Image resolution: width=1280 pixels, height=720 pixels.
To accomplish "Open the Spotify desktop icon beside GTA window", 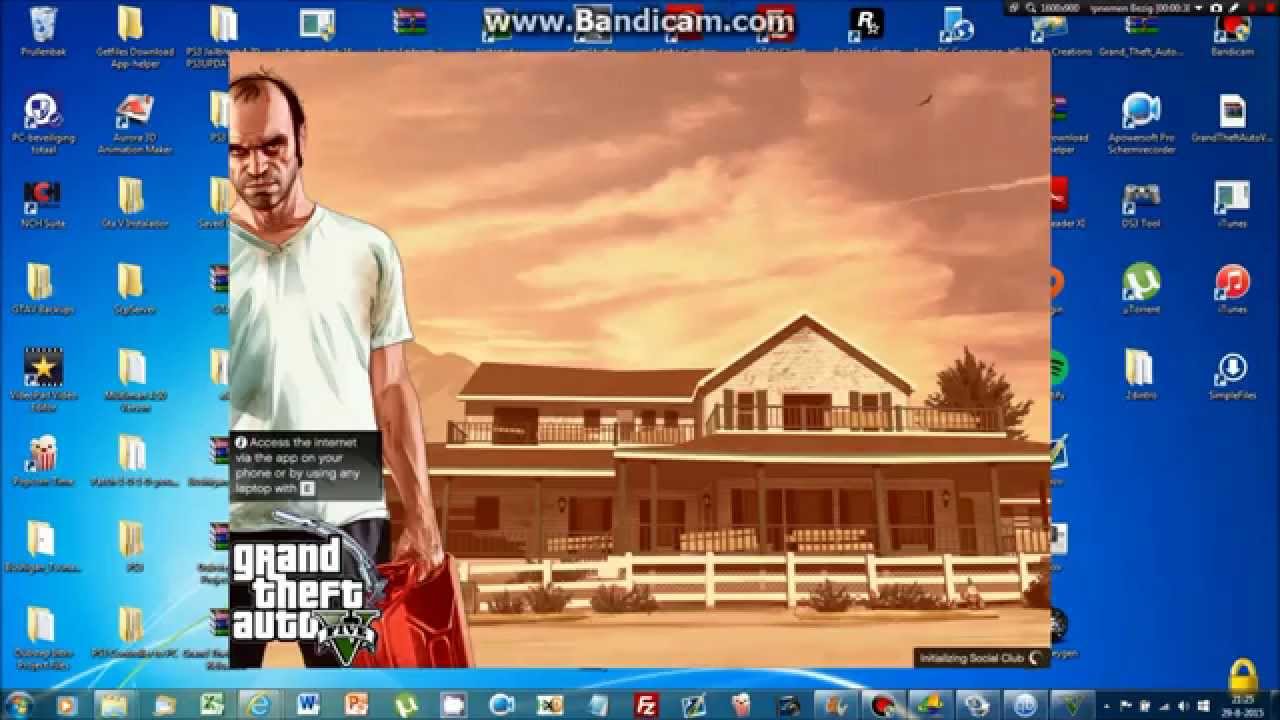I will [1058, 370].
